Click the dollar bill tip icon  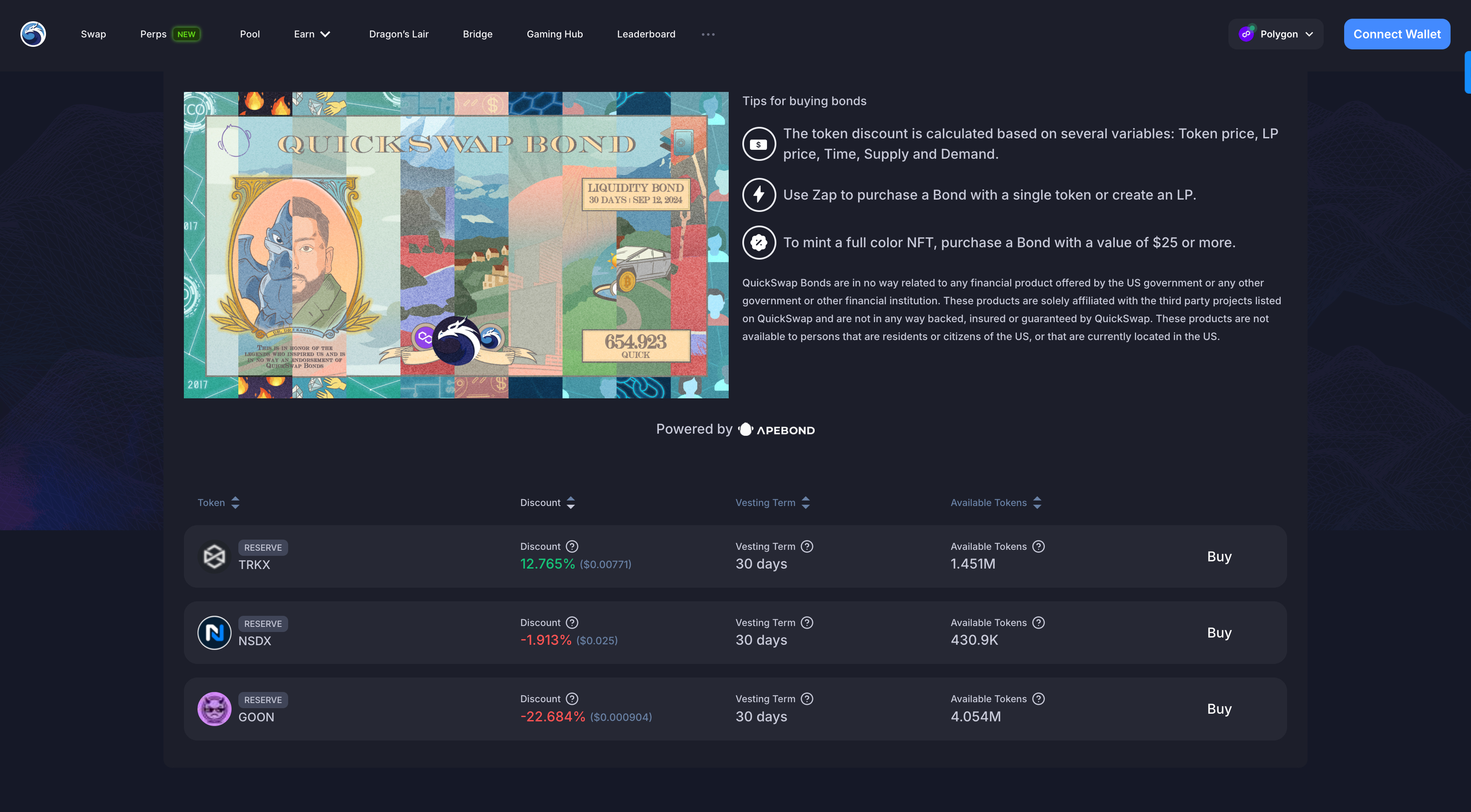click(759, 144)
